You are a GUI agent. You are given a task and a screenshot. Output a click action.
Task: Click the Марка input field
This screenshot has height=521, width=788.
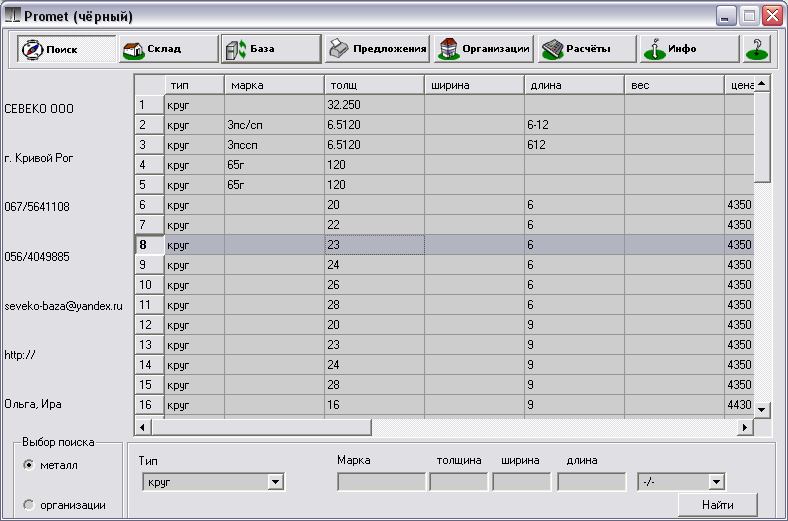point(381,482)
